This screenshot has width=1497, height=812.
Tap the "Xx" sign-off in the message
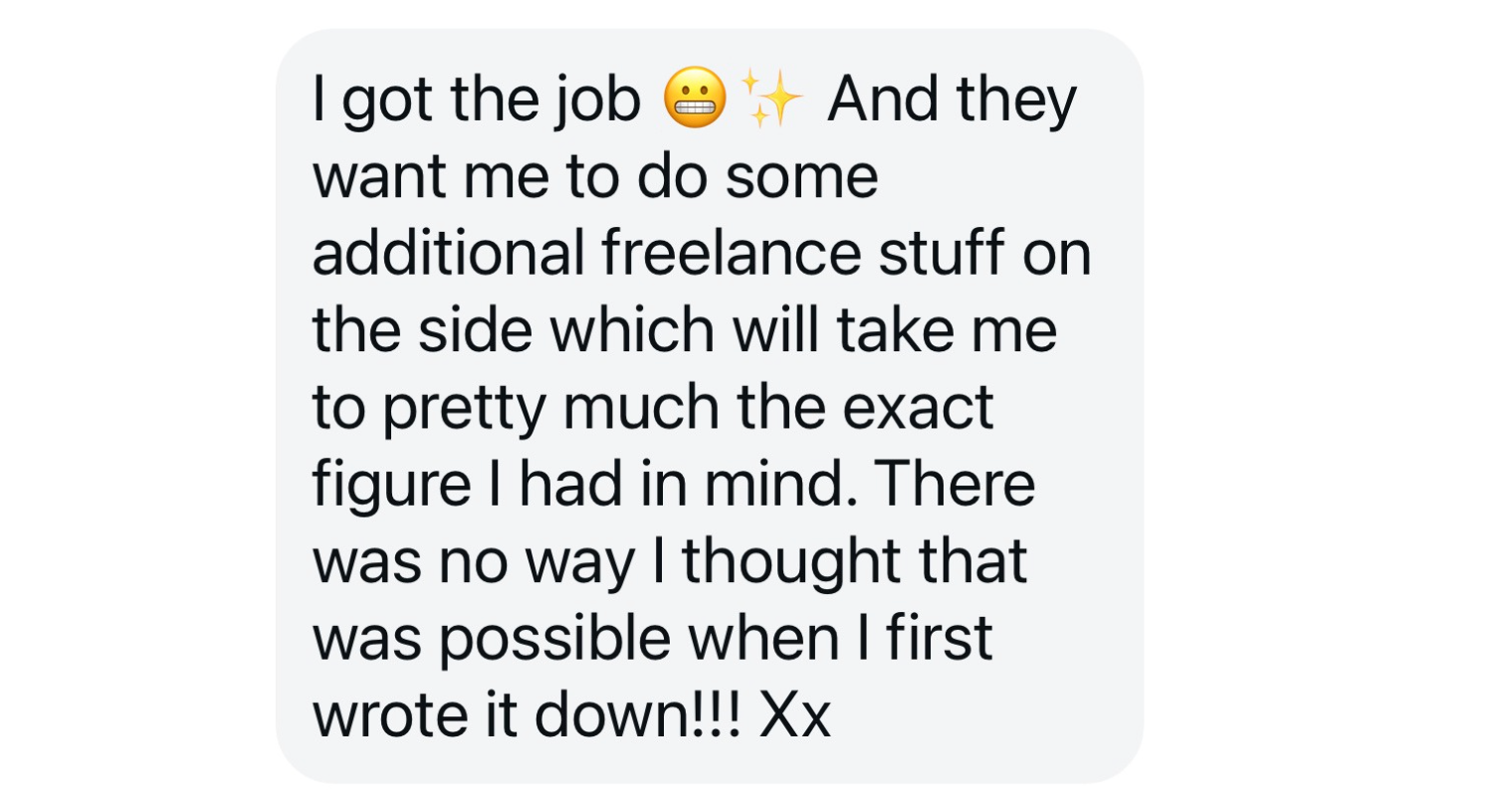[x=794, y=714]
